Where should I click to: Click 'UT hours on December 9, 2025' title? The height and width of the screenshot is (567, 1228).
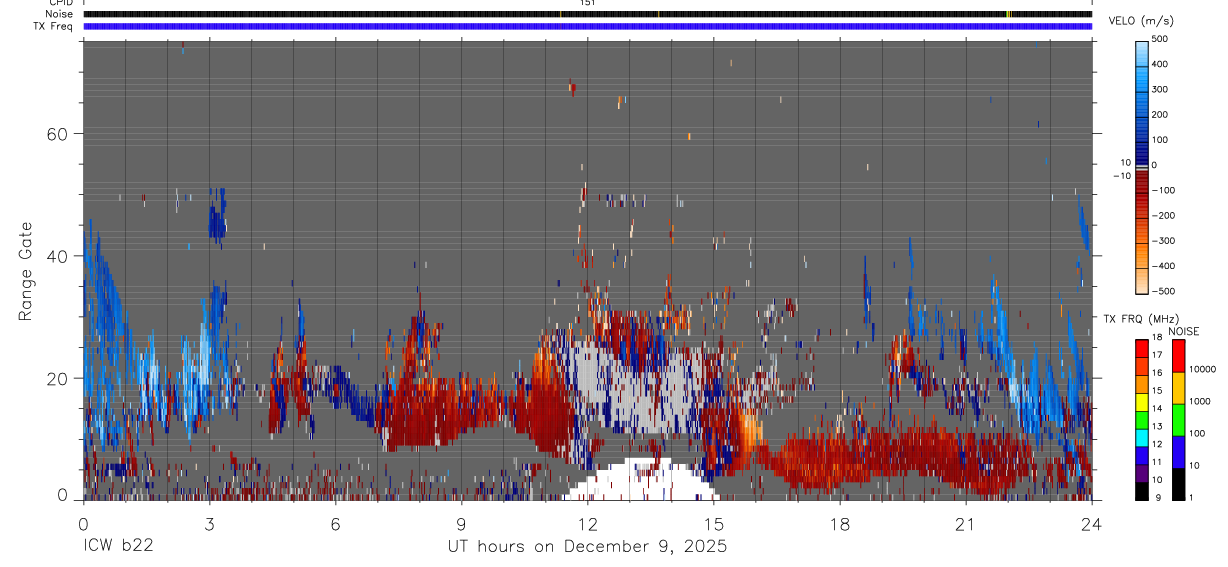click(x=587, y=547)
